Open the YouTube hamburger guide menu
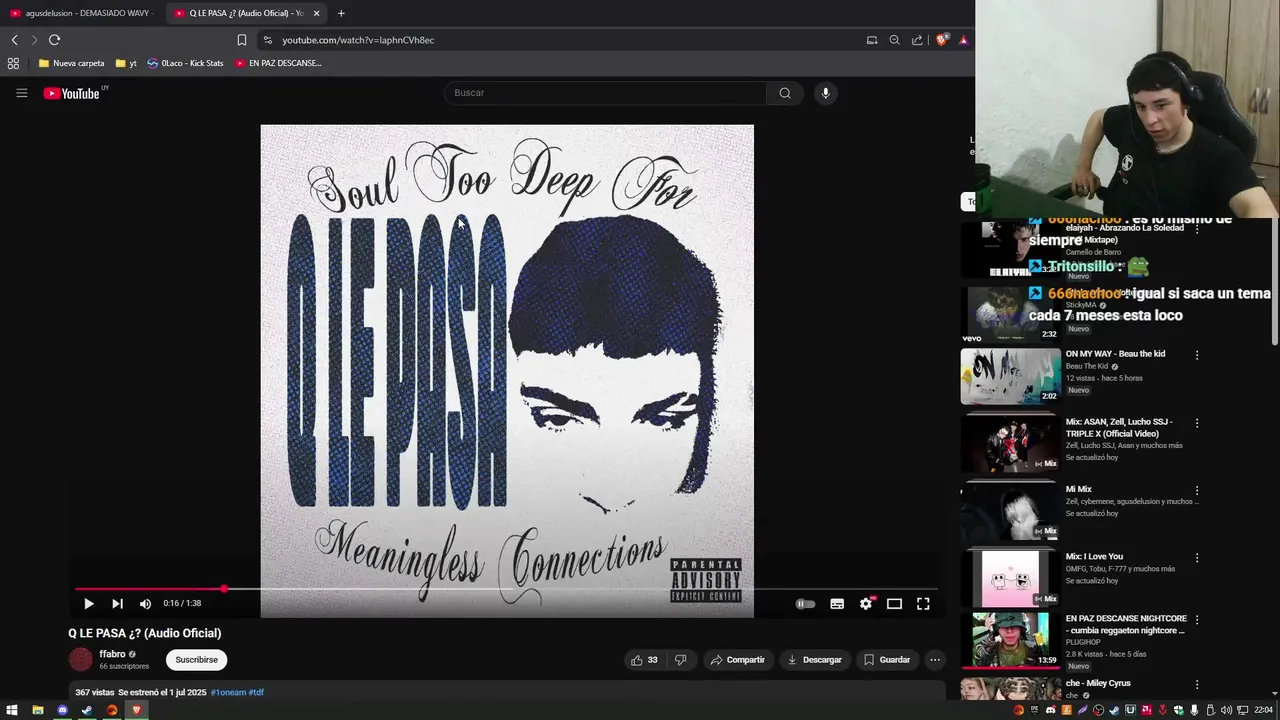The width and height of the screenshot is (1280, 720). click(x=21, y=93)
